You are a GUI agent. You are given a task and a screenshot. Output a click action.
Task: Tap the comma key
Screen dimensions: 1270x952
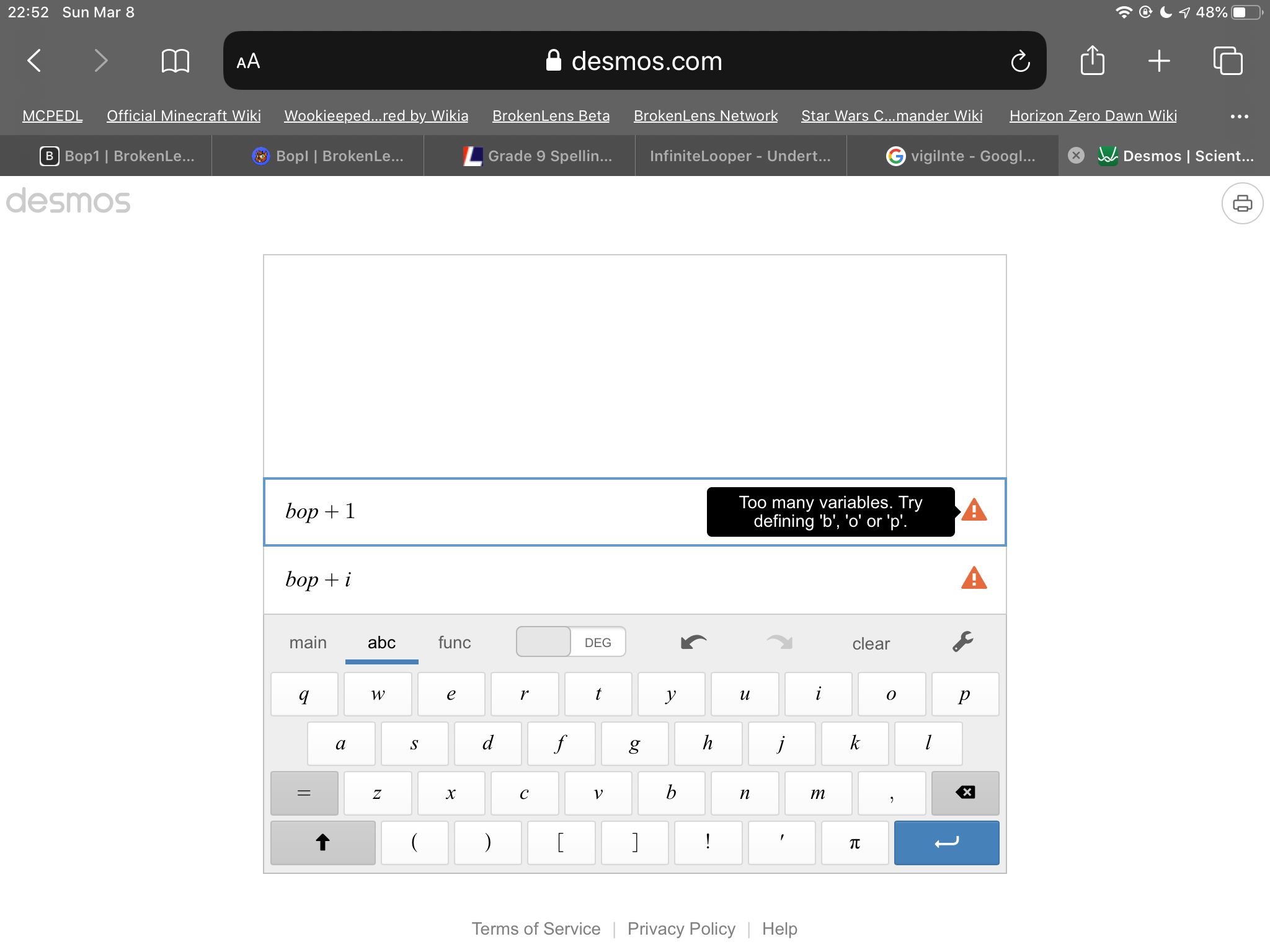click(892, 793)
